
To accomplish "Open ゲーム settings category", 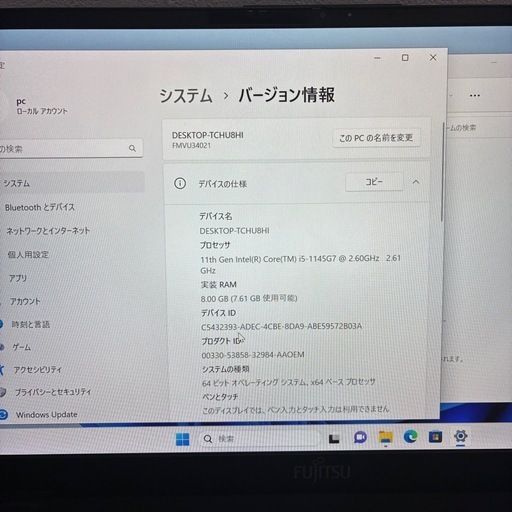I will [21, 347].
